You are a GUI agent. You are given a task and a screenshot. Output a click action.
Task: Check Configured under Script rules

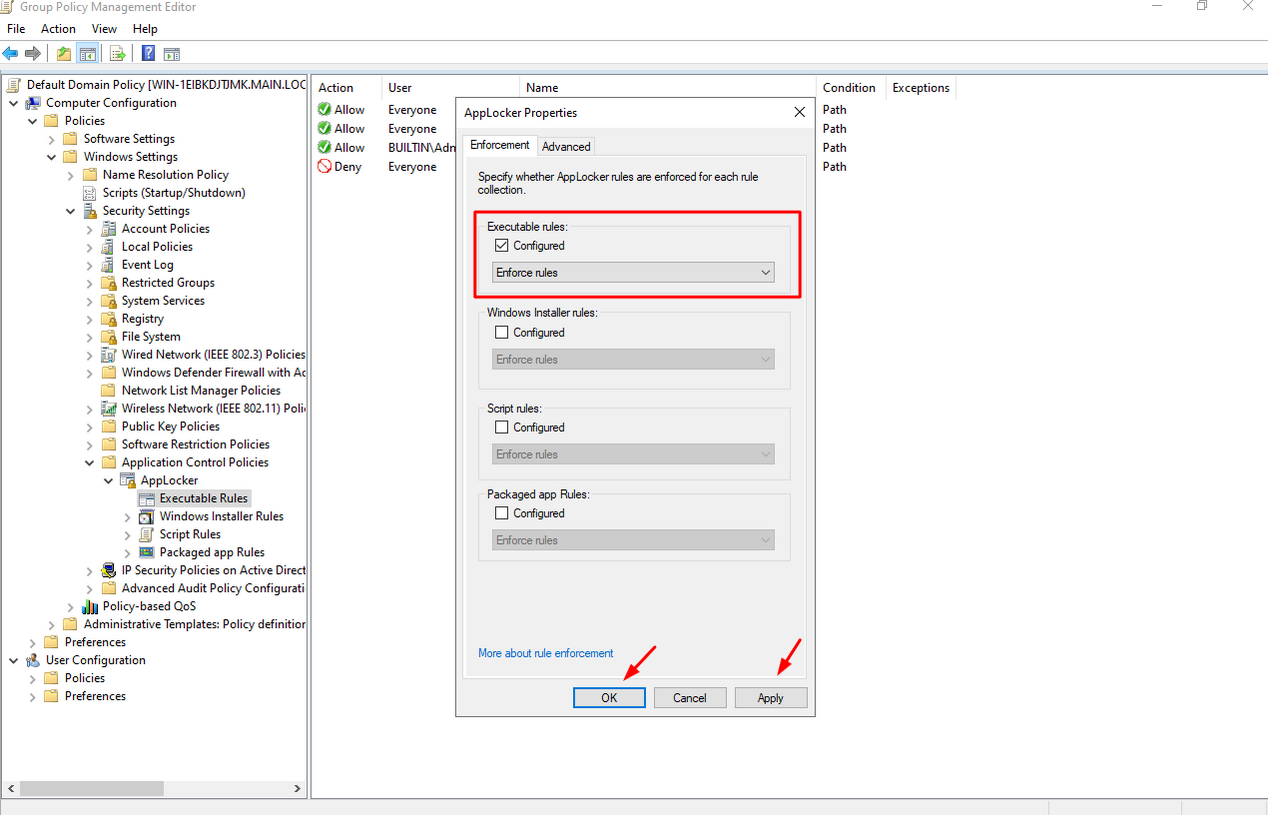pyautogui.click(x=502, y=428)
